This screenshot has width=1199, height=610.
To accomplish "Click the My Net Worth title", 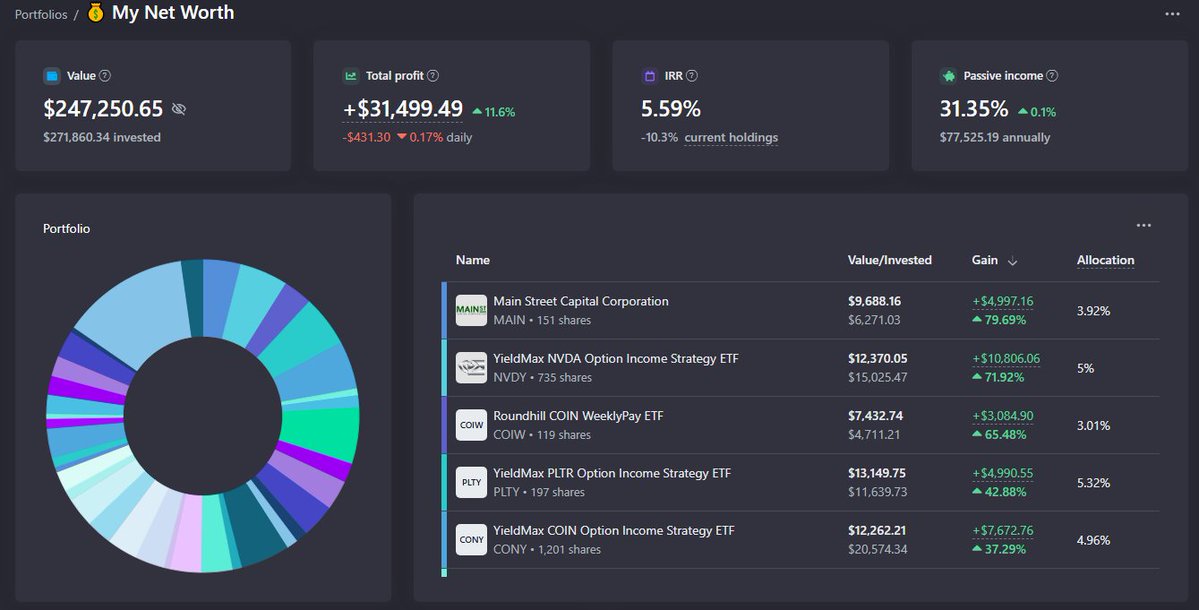I will [173, 13].
